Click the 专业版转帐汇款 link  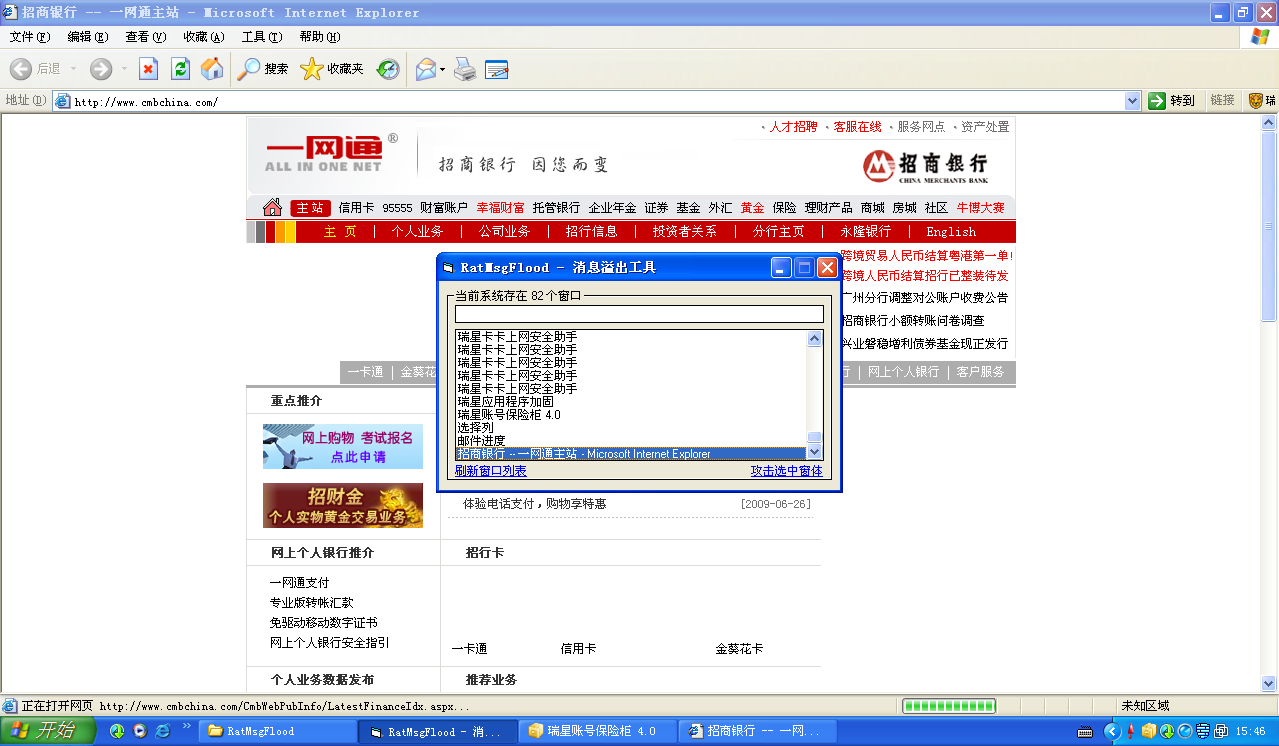[x=311, y=603]
